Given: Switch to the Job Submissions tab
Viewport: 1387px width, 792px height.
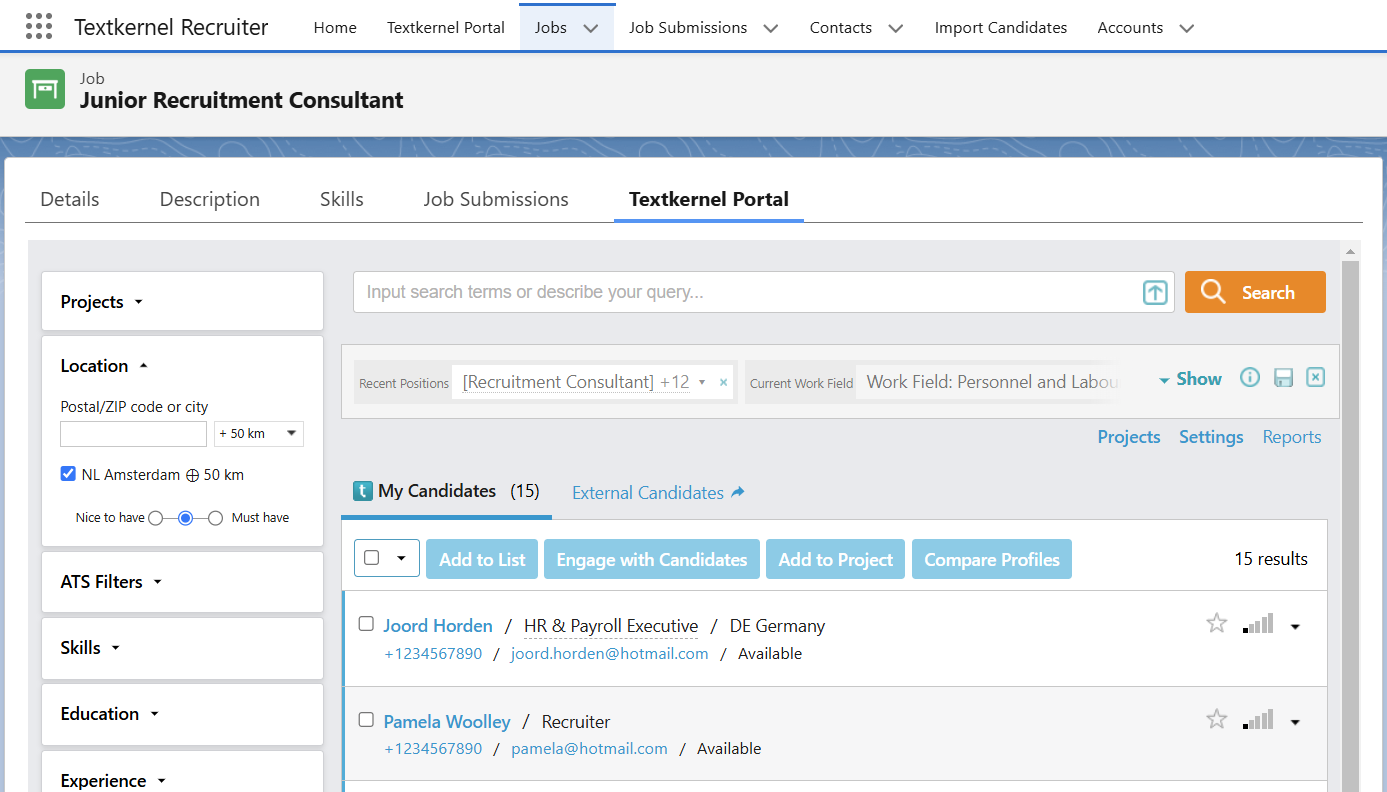Looking at the screenshot, I should (x=496, y=199).
